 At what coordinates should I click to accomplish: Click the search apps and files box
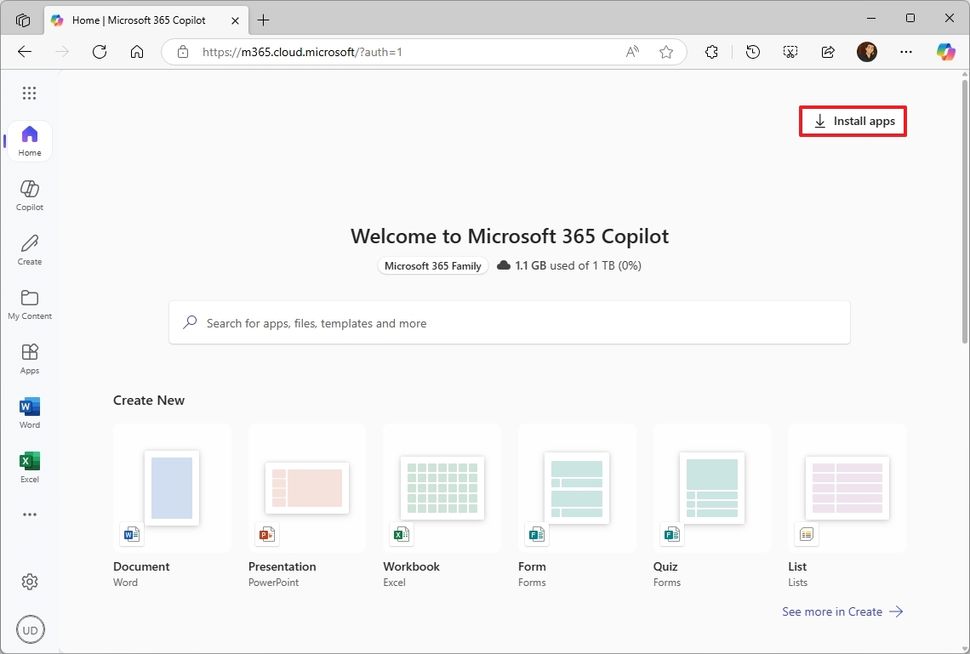(x=509, y=323)
